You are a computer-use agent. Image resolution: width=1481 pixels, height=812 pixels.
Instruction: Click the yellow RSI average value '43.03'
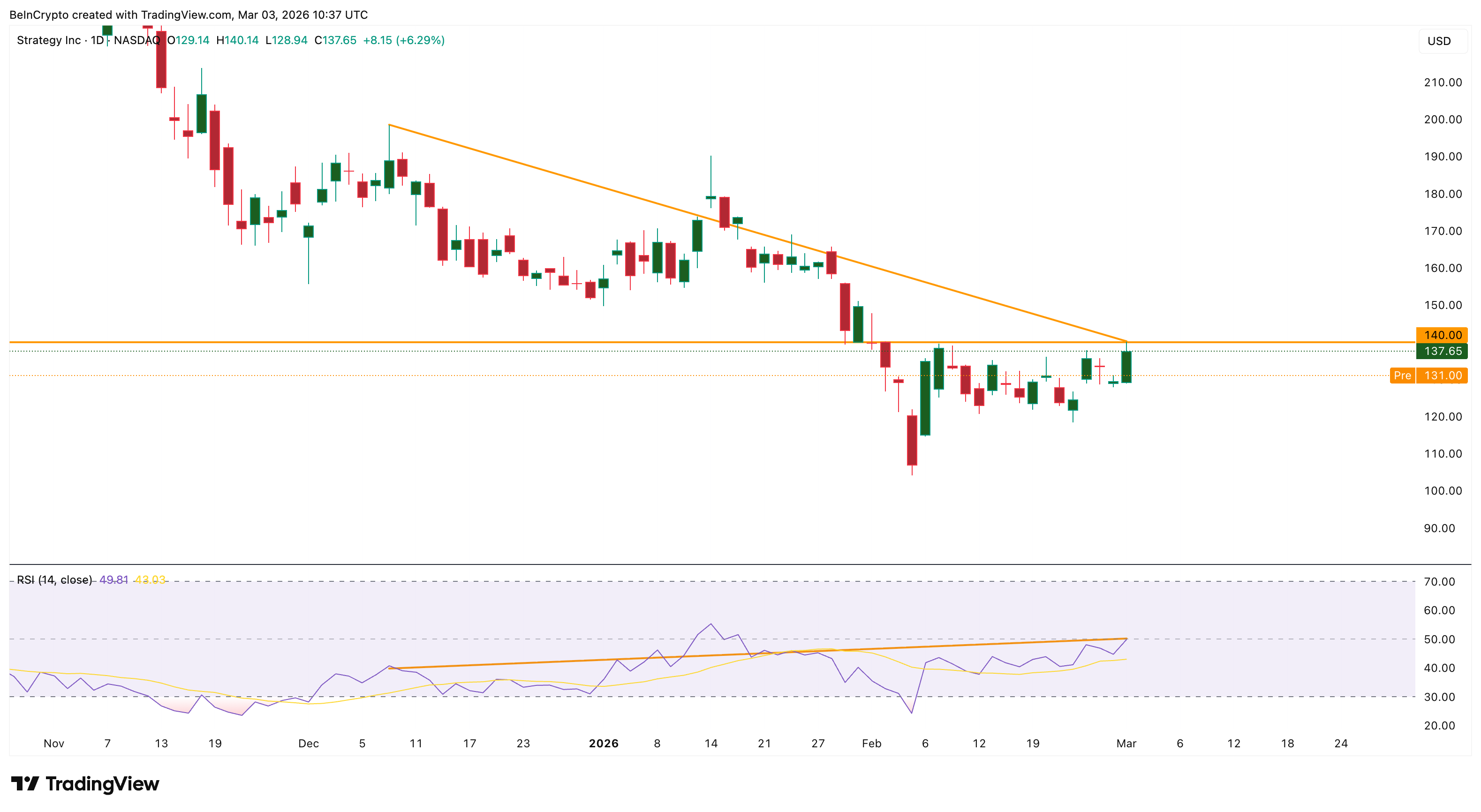(151, 580)
